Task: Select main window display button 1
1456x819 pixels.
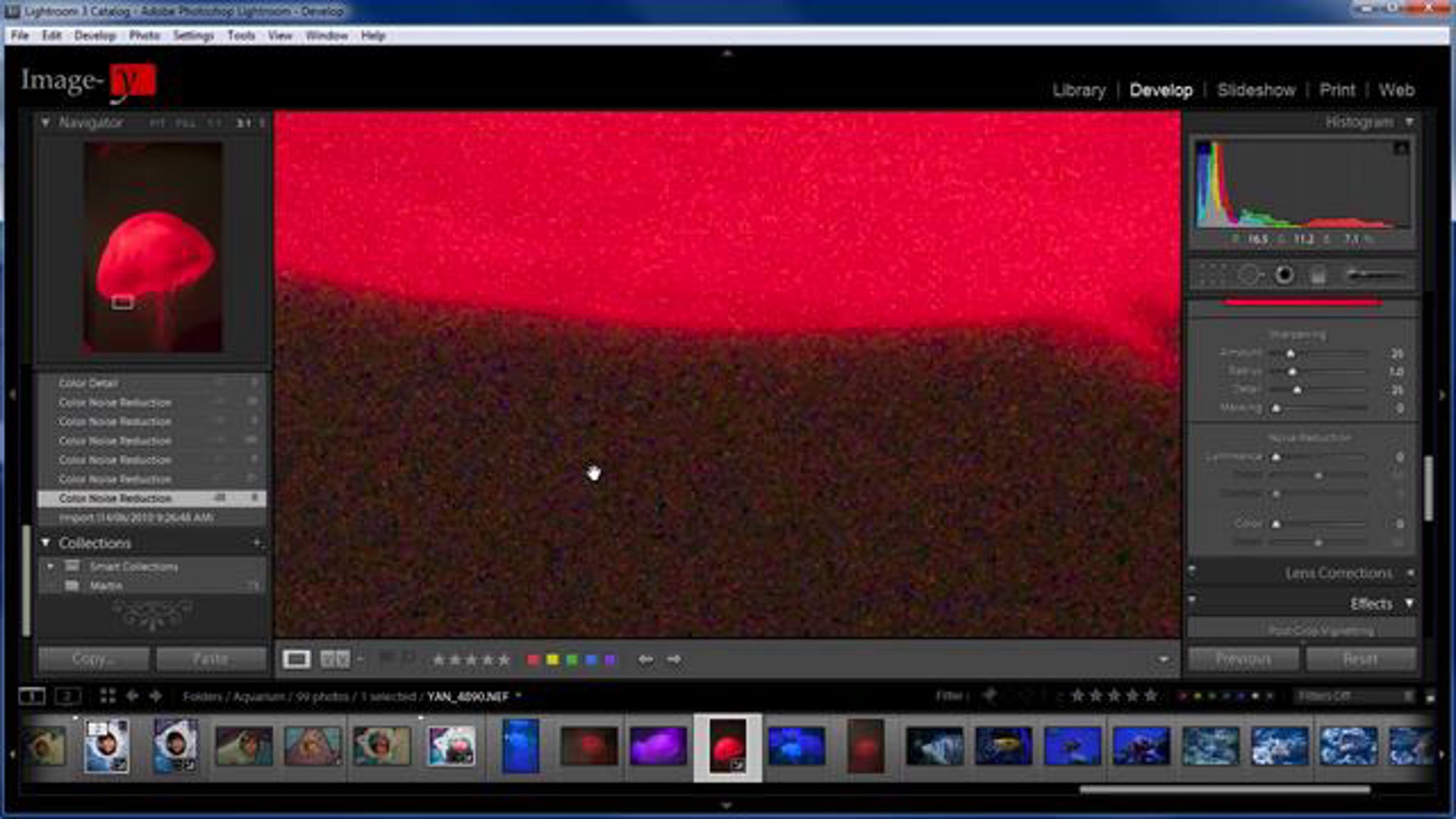Action: tap(32, 696)
